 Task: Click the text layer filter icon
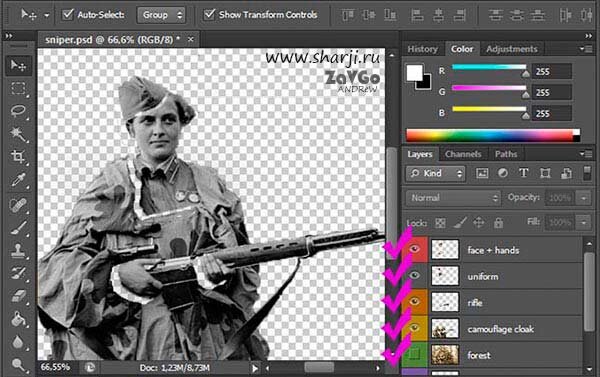point(523,173)
